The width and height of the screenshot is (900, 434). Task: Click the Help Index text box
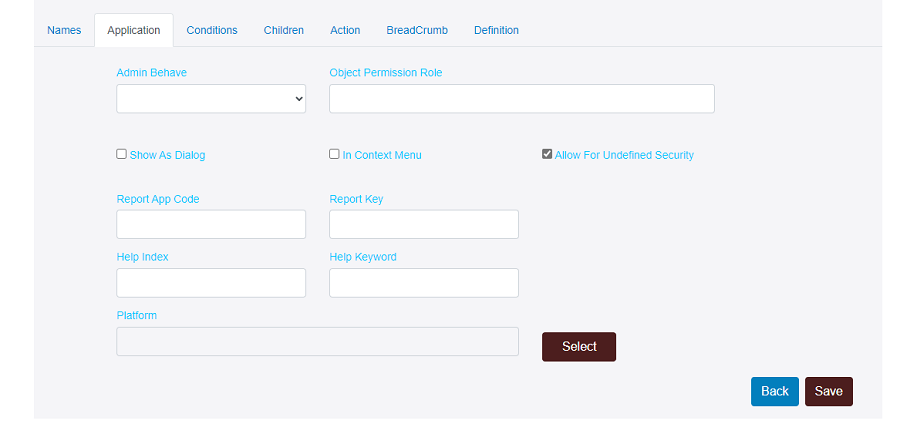point(211,283)
